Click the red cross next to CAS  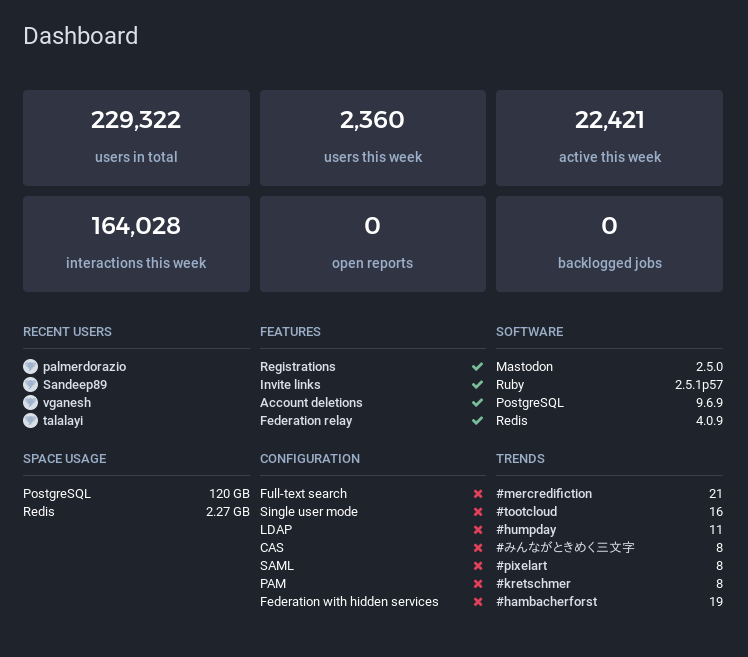(478, 548)
